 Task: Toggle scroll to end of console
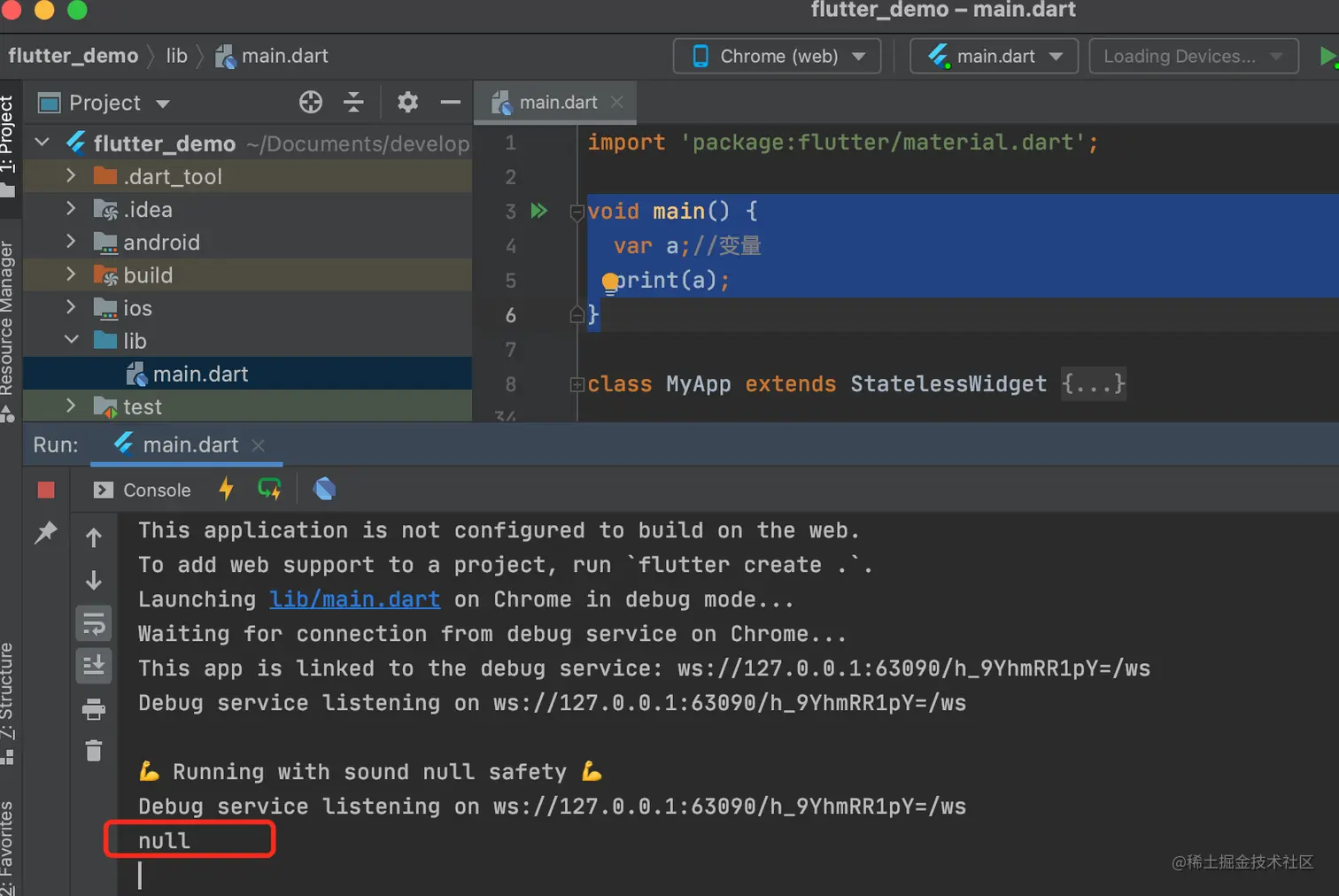94,666
